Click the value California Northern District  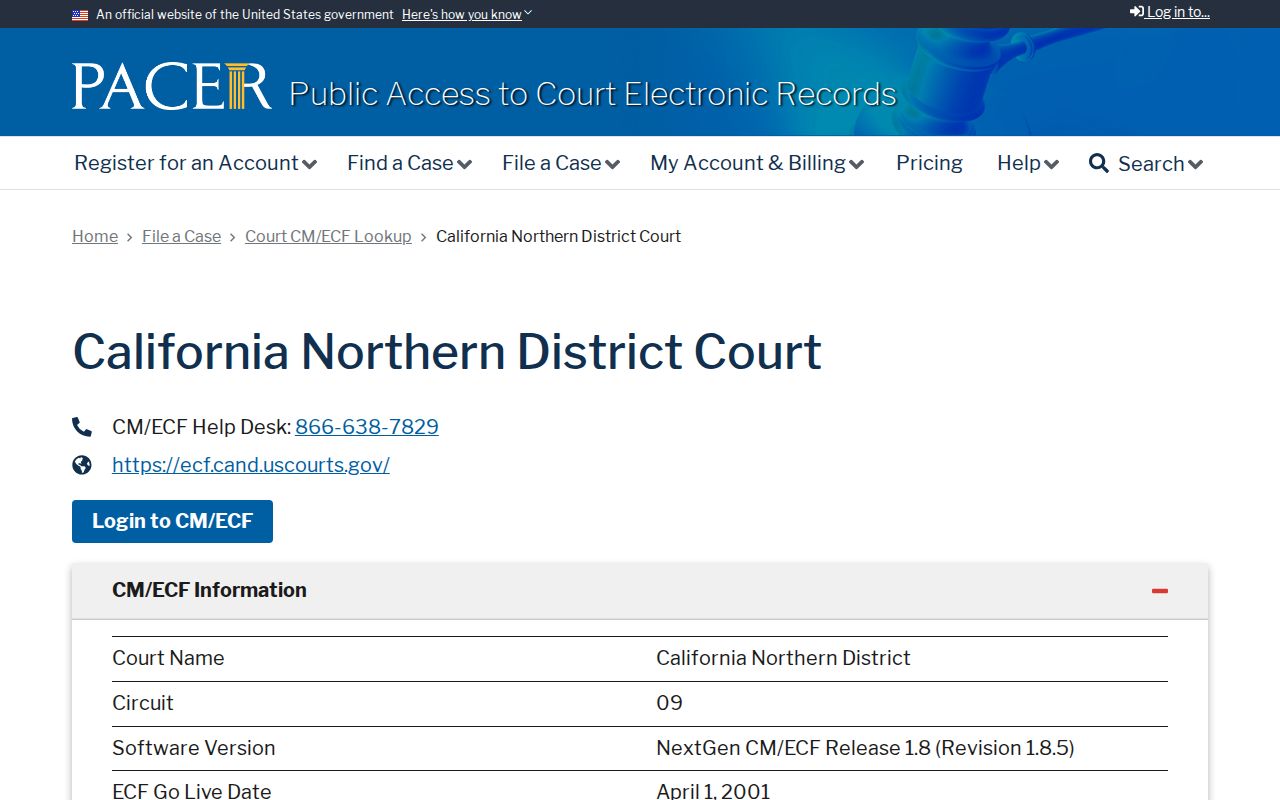click(x=783, y=658)
